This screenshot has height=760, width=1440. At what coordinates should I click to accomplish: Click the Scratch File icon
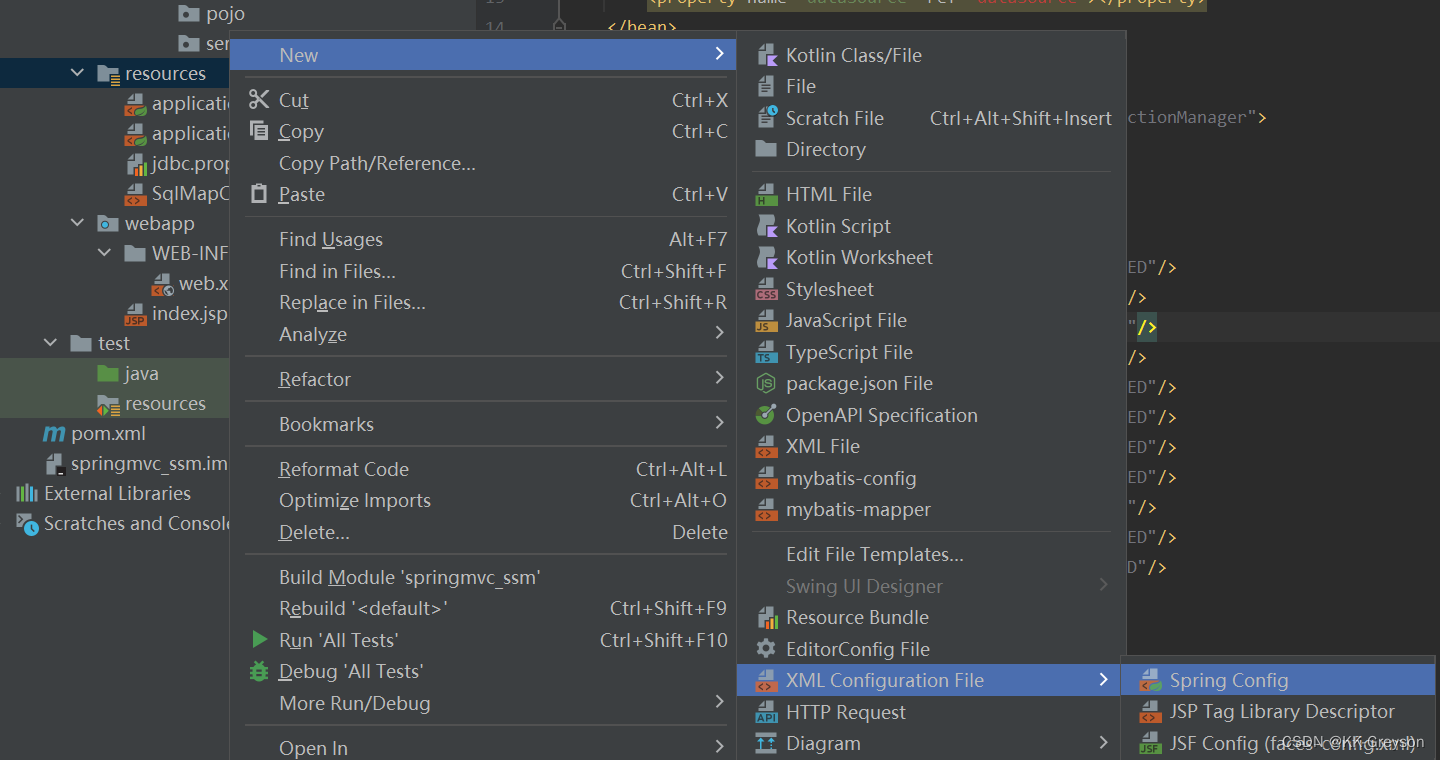click(766, 118)
